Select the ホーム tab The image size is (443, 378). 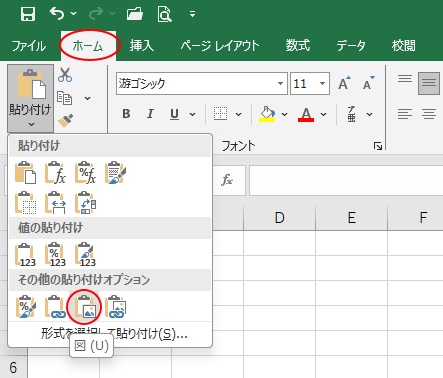[x=88, y=46]
